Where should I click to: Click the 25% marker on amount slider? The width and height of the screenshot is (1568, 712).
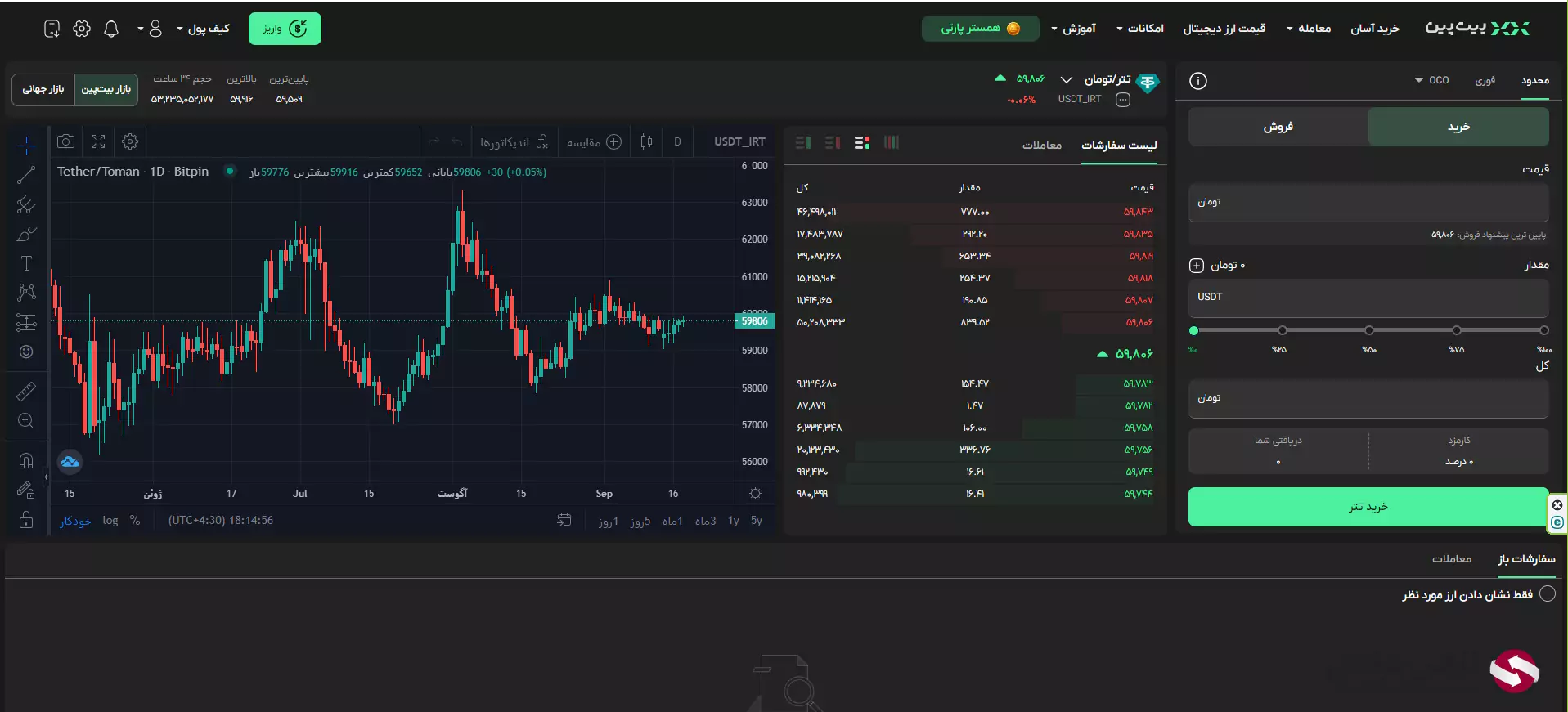pyautogui.click(x=1282, y=330)
